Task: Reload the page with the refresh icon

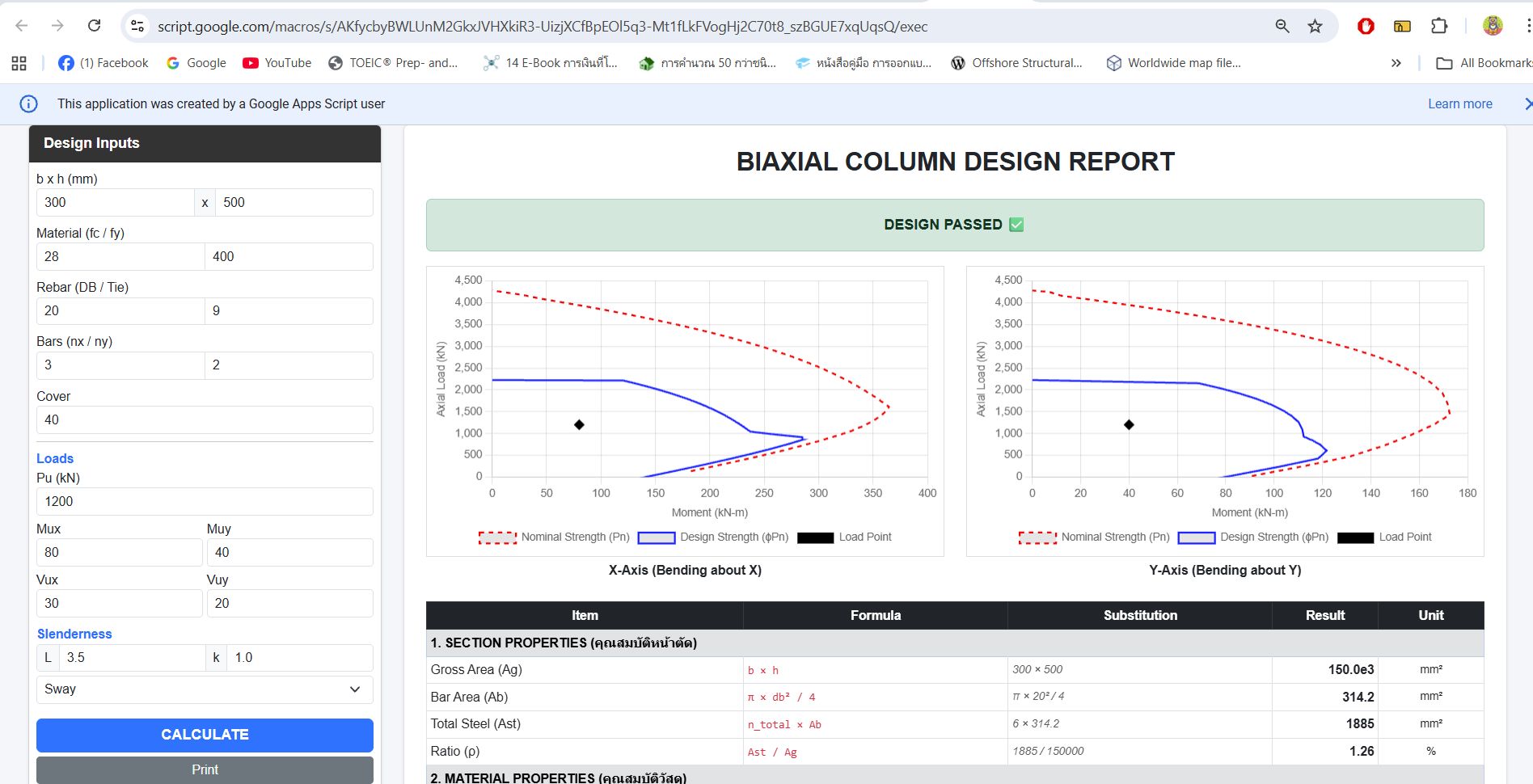Action: pos(94,26)
